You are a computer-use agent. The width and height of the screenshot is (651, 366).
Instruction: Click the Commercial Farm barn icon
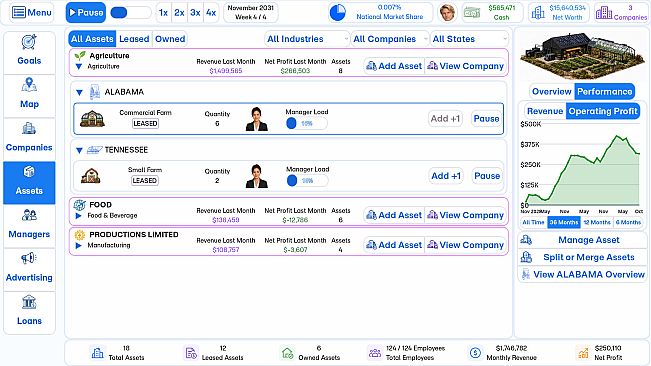click(x=92, y=119)
